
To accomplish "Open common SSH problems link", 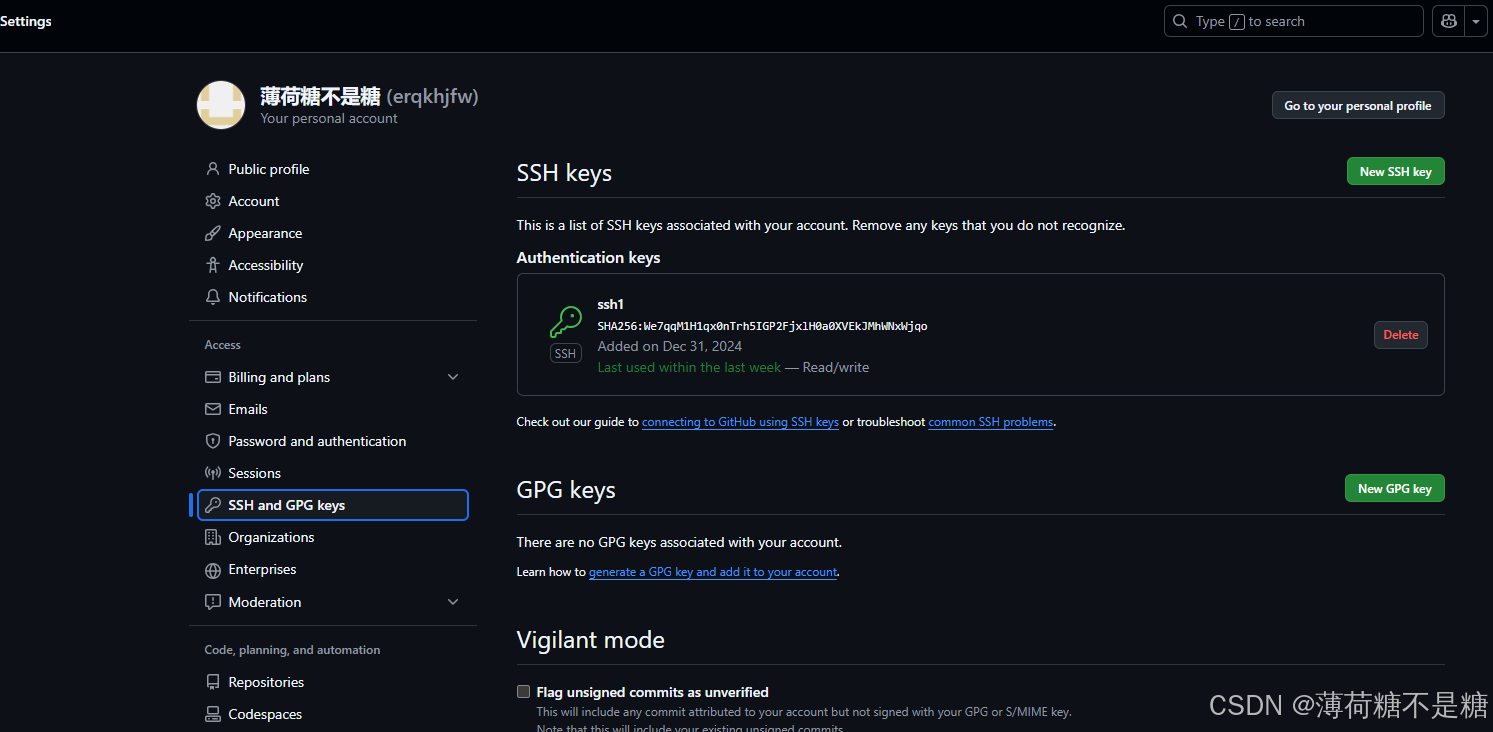I will coord(991,422).
